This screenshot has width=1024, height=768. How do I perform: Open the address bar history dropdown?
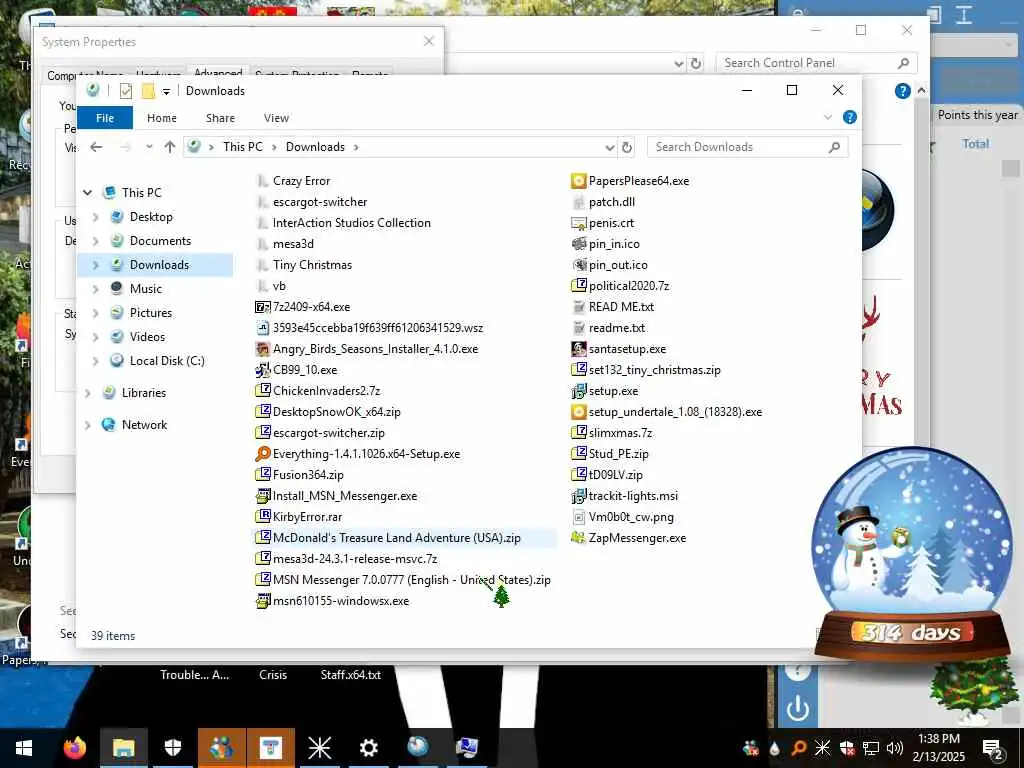(610, 147)
